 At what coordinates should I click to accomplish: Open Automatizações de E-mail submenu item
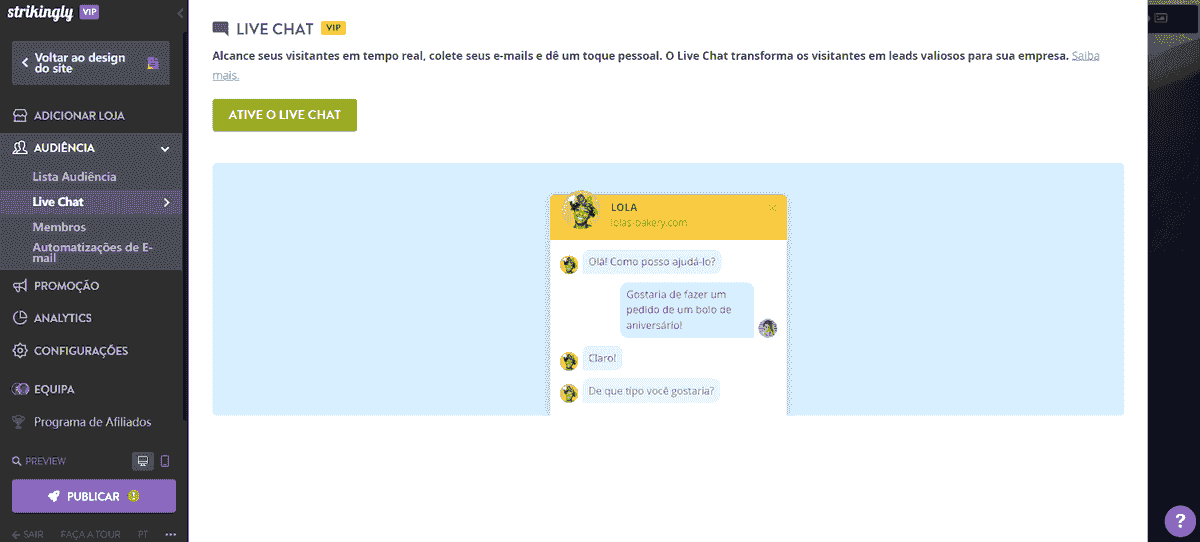point(92,252)
